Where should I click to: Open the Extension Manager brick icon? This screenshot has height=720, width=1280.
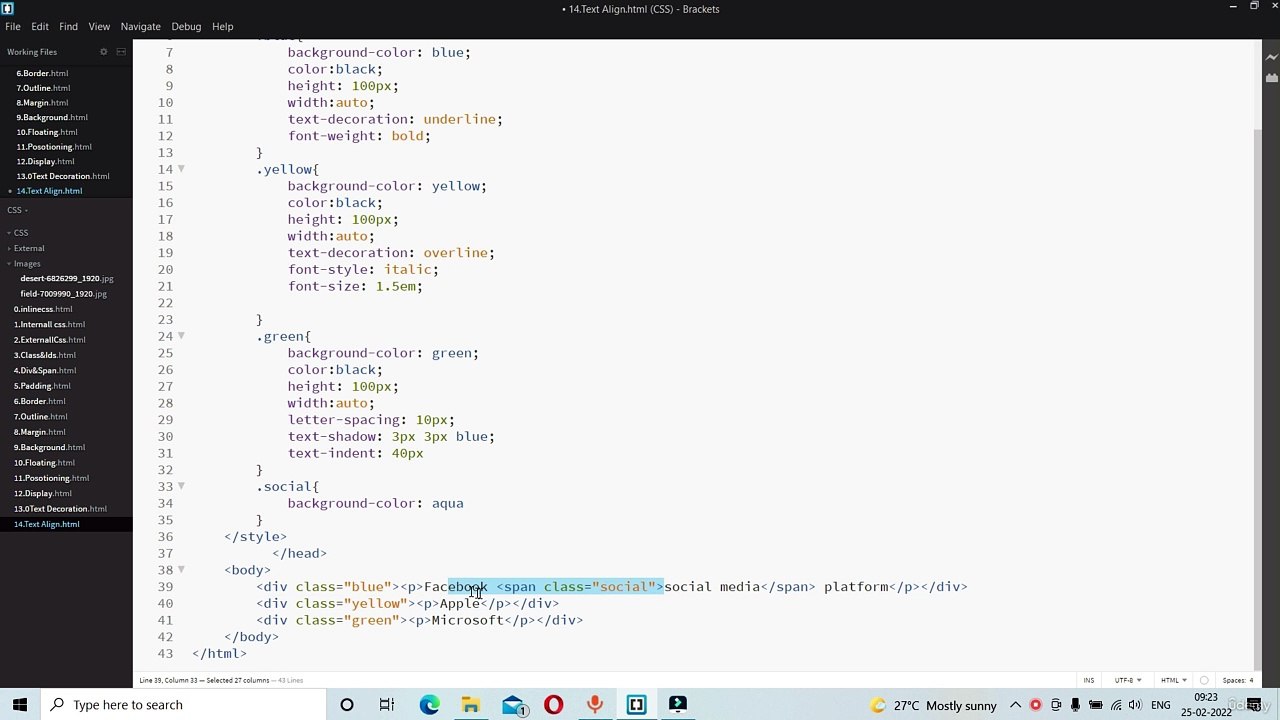[x=1271, y=77]
